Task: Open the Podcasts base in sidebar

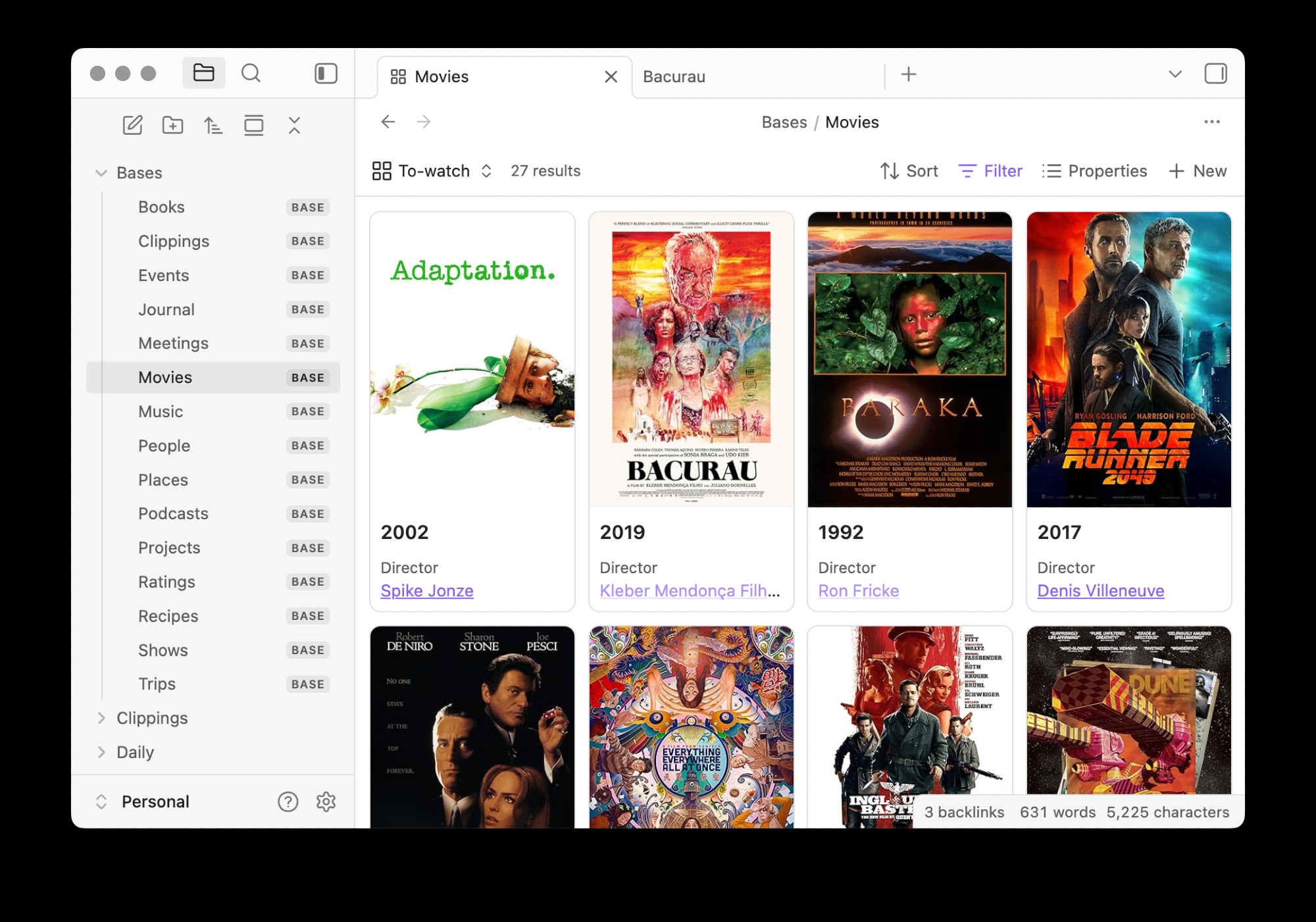Action: coord(173,513)
